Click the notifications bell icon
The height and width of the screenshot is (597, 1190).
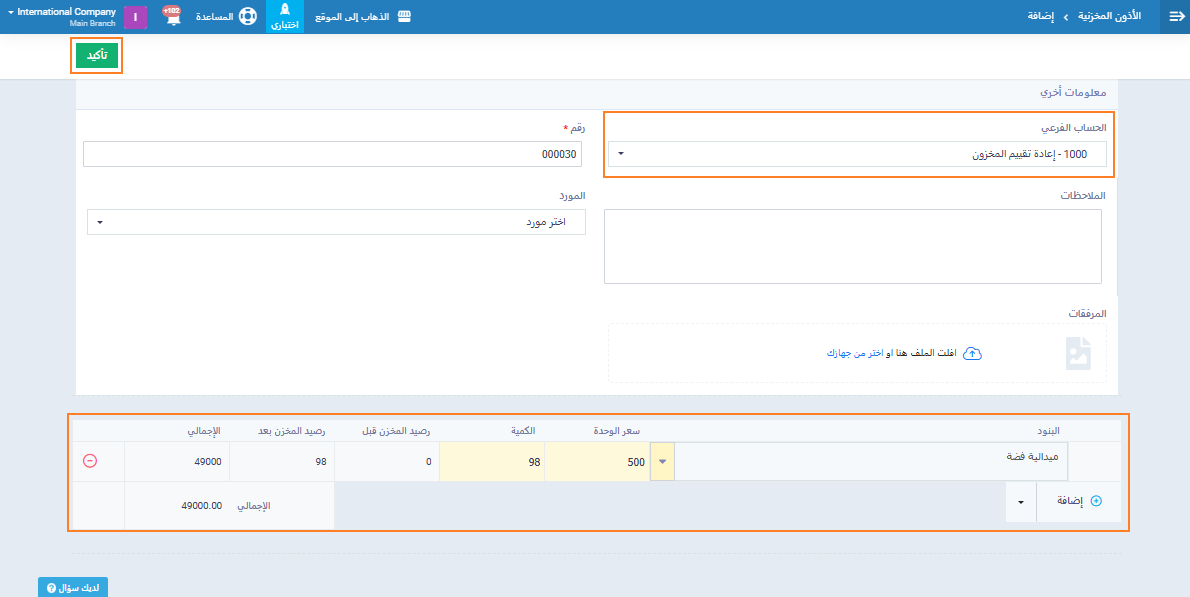[173, 18]
